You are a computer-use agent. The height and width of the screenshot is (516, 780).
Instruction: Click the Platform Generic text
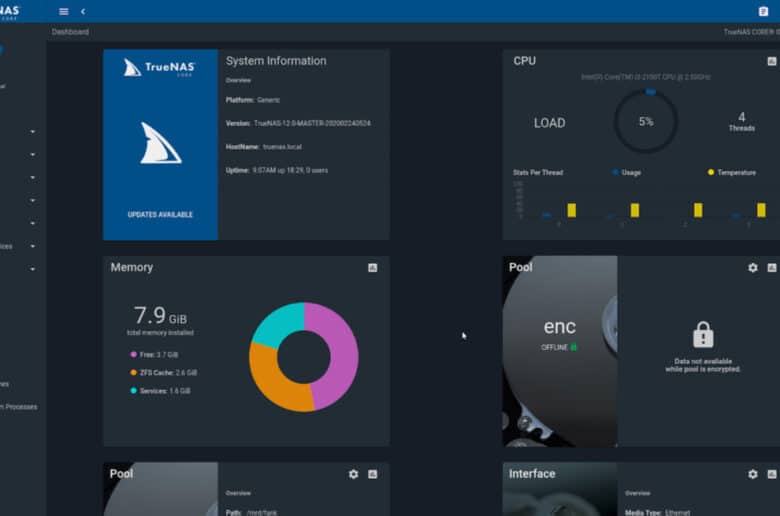point(253,100)
